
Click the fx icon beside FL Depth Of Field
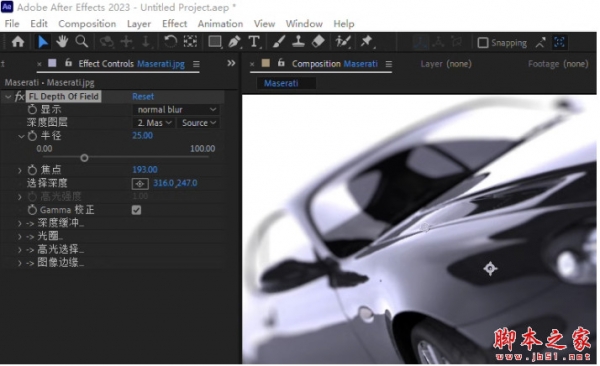pyautogui.click(x=19, y=96)
